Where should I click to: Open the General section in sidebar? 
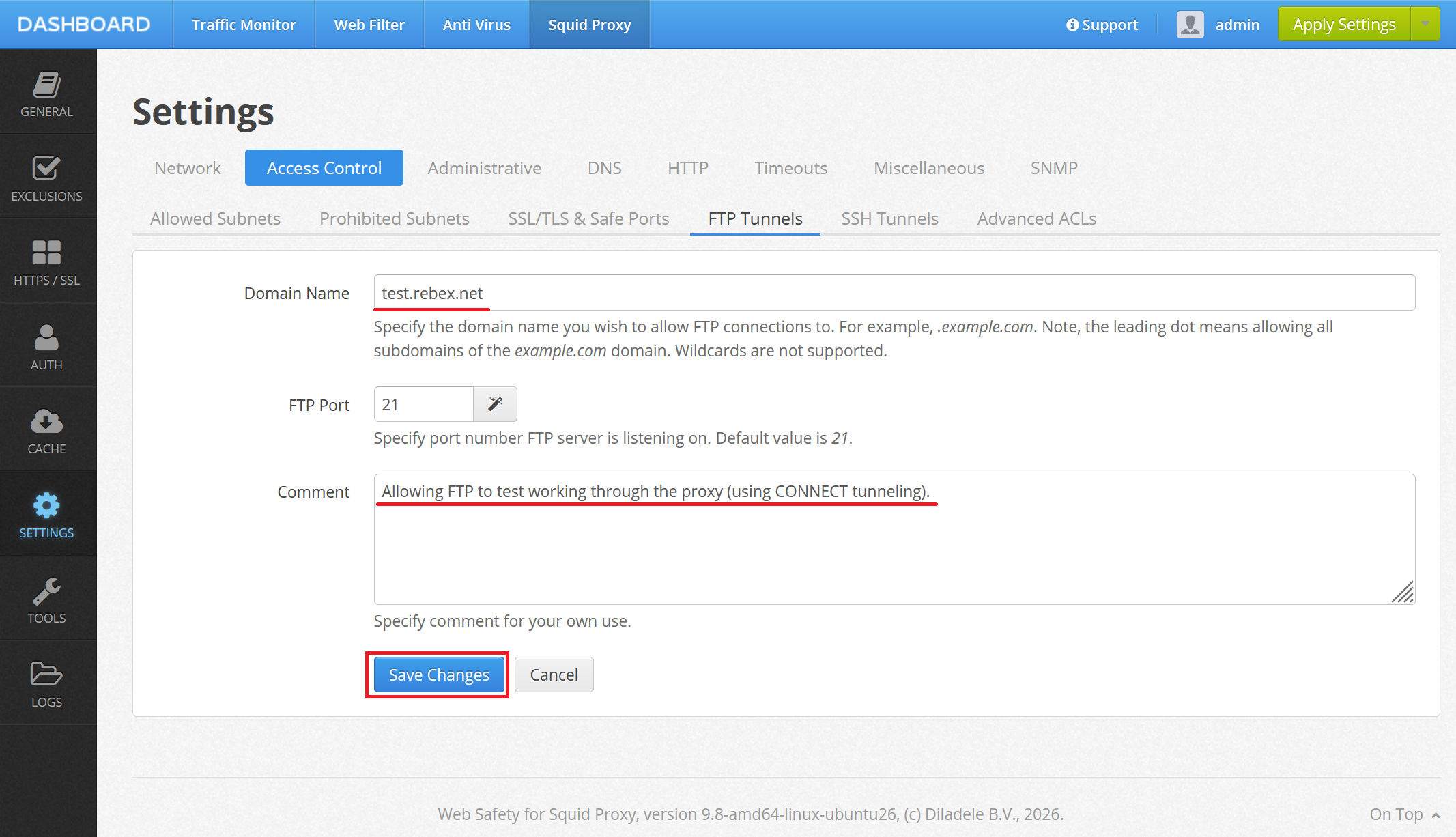[x=46, y=93]
